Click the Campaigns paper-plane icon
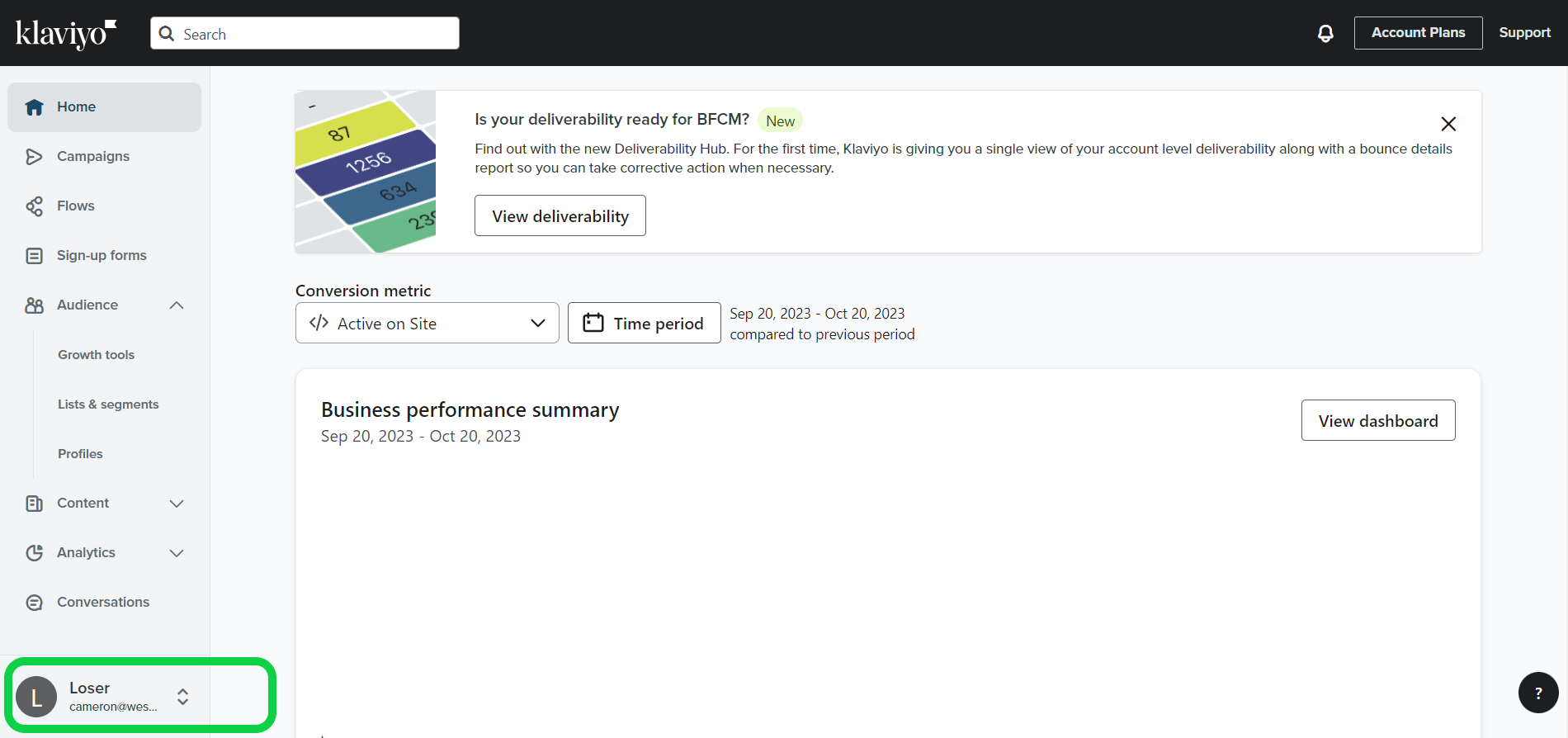The height and width of the screenshot is (738, 1568). [34, 157]
